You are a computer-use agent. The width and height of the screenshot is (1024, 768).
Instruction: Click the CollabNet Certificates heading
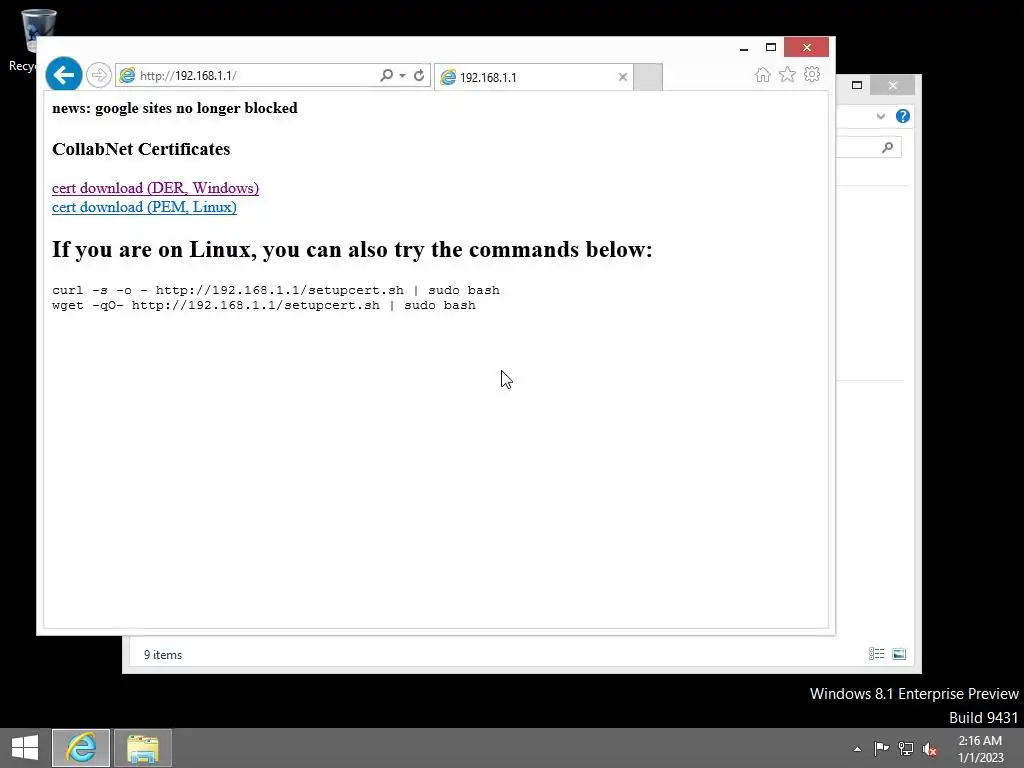pyautogui.click(x=141, y=149)
